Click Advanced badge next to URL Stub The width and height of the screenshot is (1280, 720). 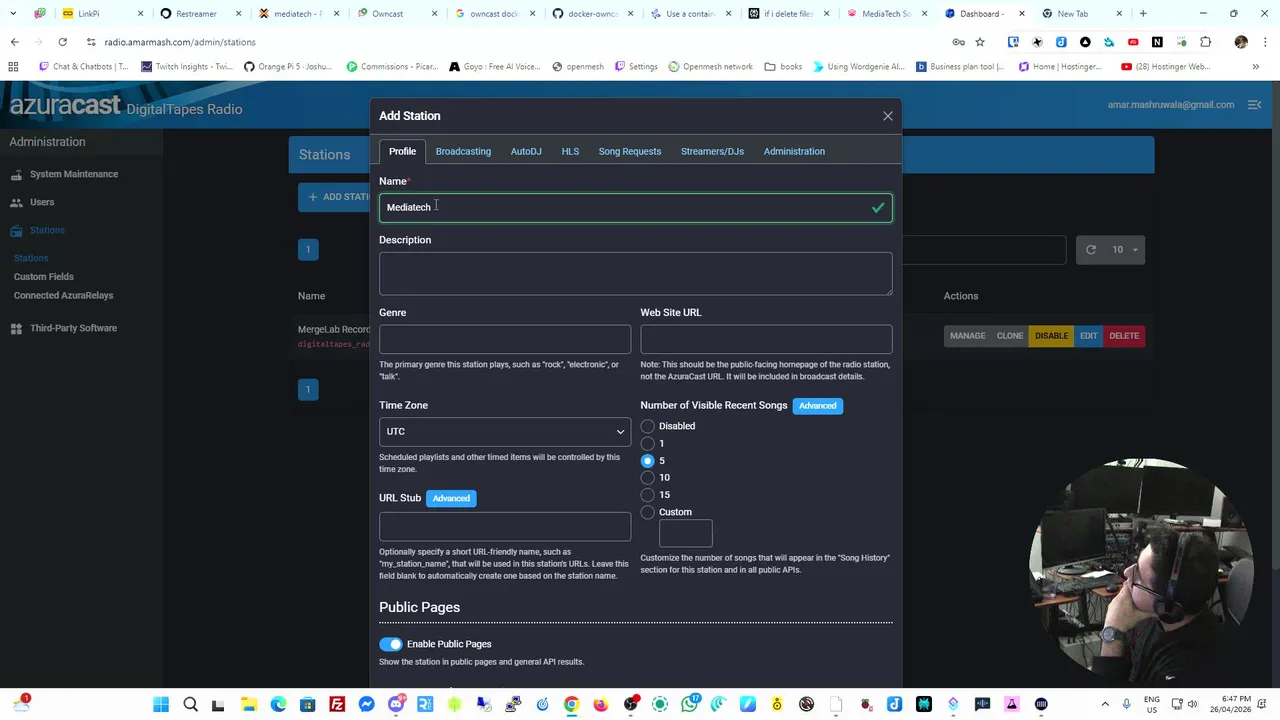(x=451, y=498)
